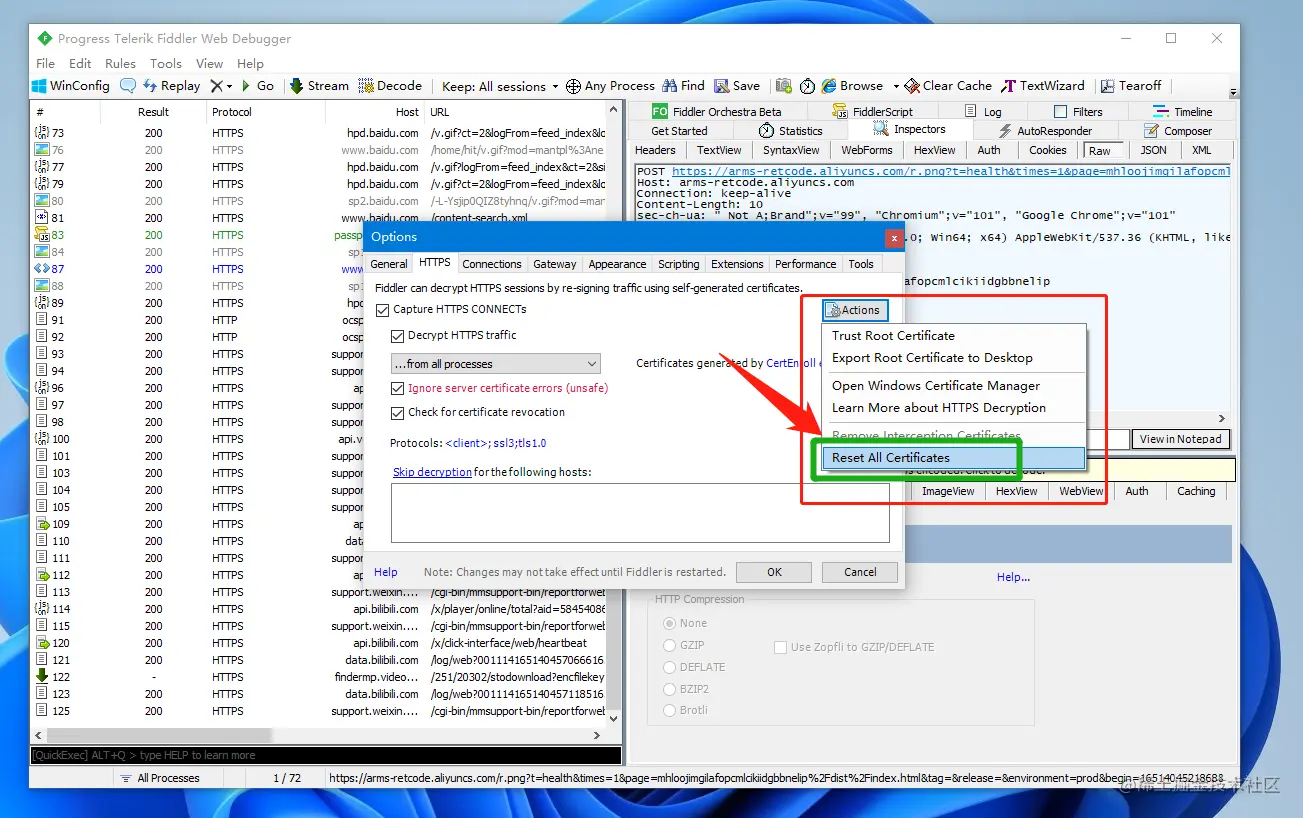Click the WinConfig toolbar icon
Screen dimensions: 1303x818
point(39,86)
